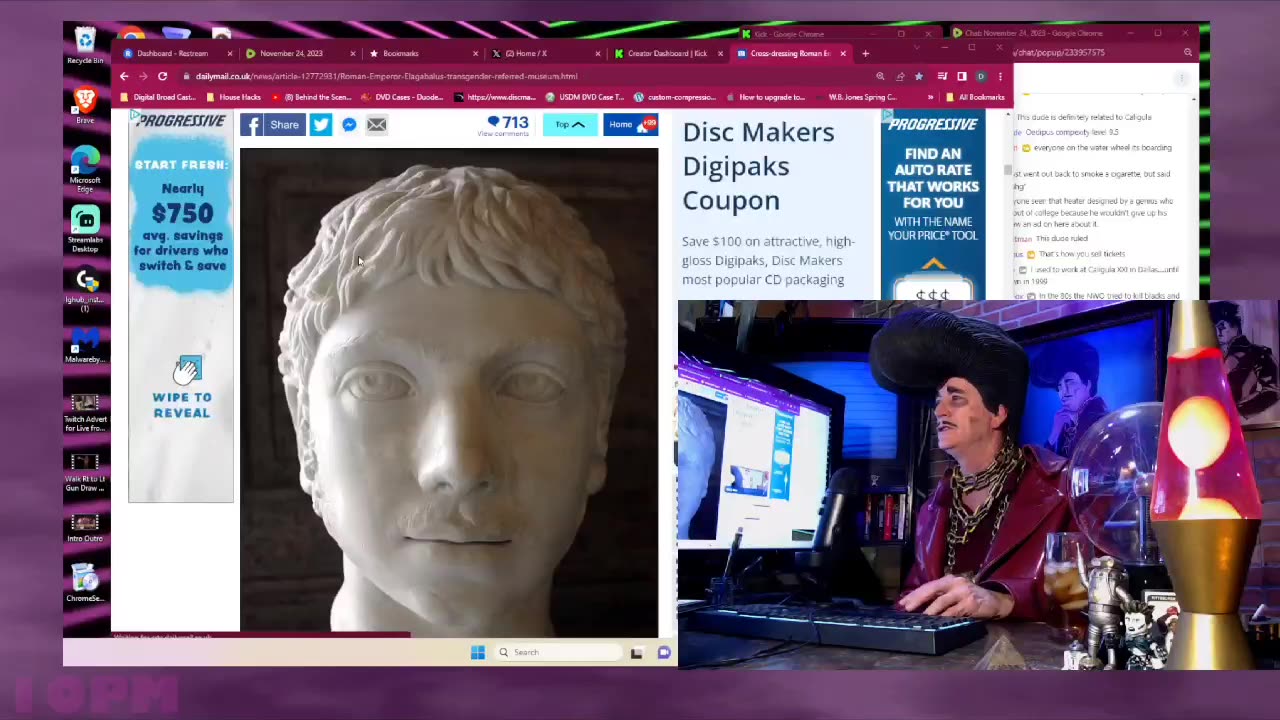This screenshot has width=1280, height=720.
Task: Open House Hacks bookmark folder
Action: (x=233, y=97)
